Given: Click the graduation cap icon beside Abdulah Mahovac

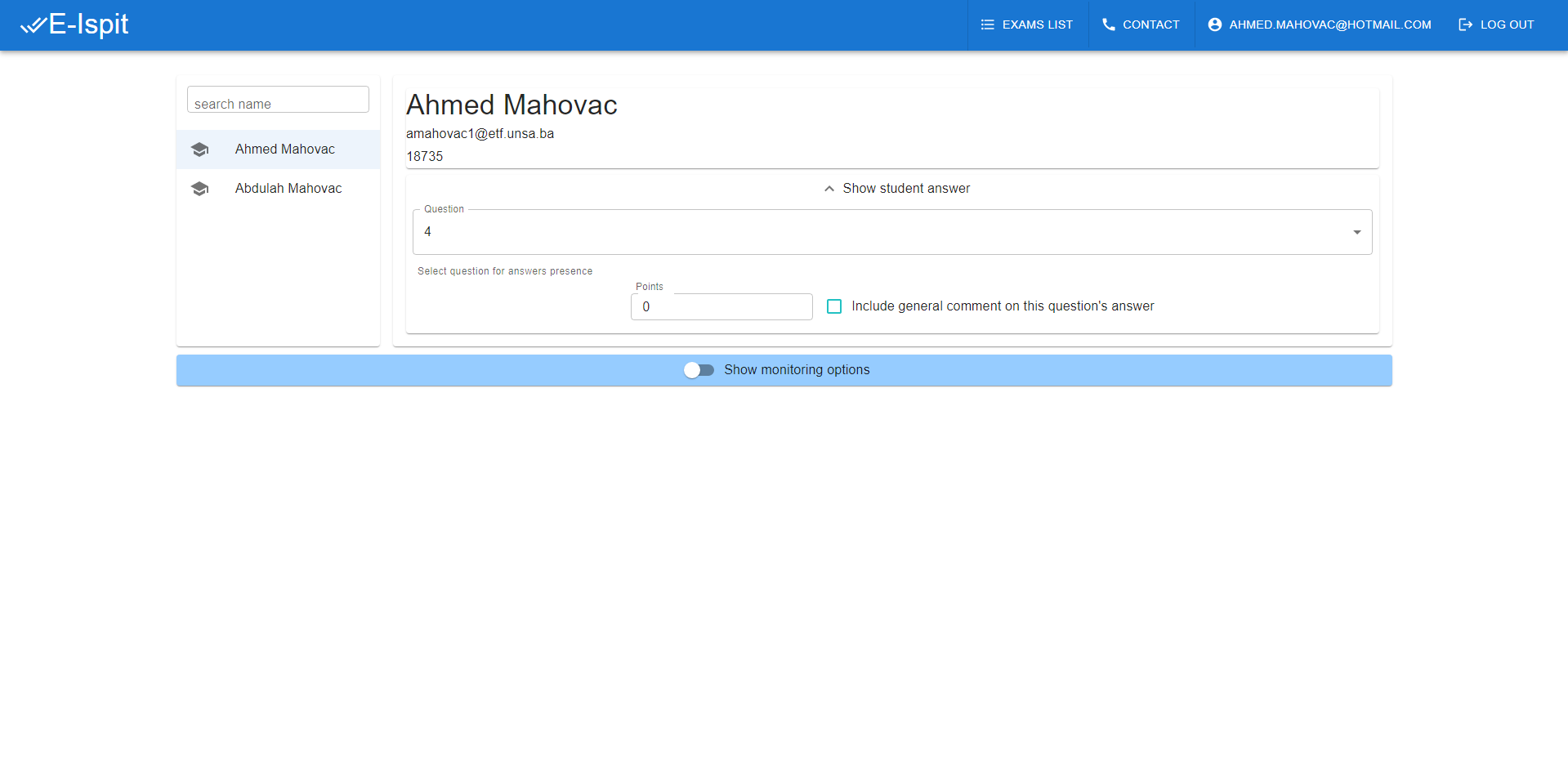Looking at the screenshot, I should [x=200, y=188].
